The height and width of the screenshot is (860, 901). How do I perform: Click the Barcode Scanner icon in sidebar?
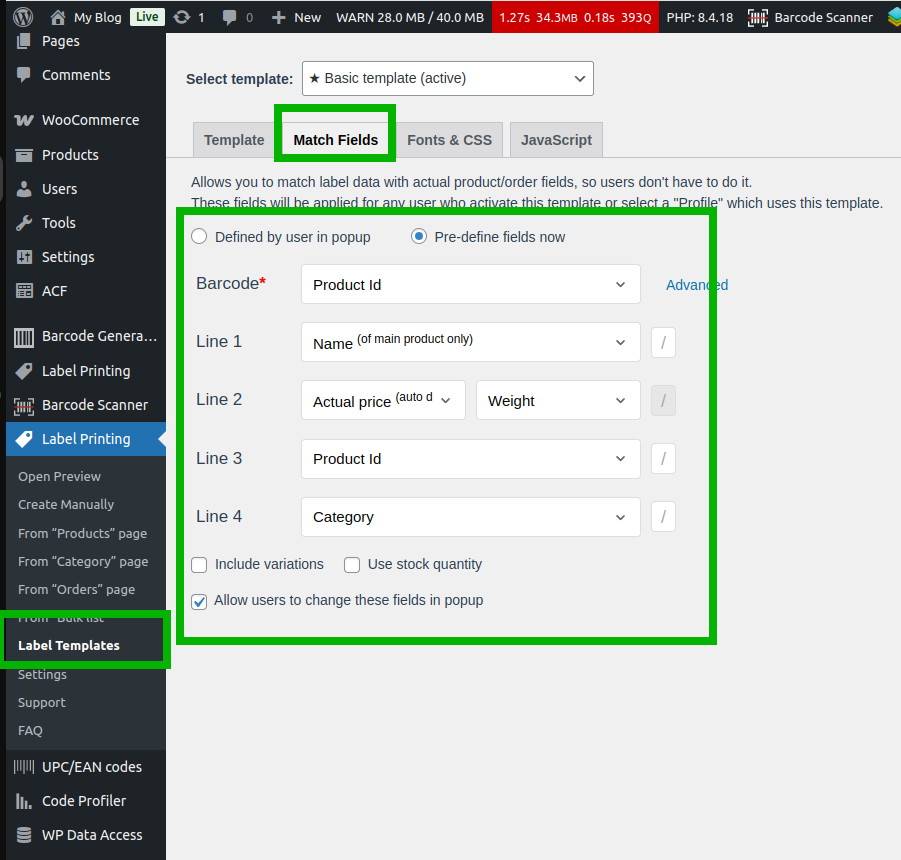tap(24, 405)
